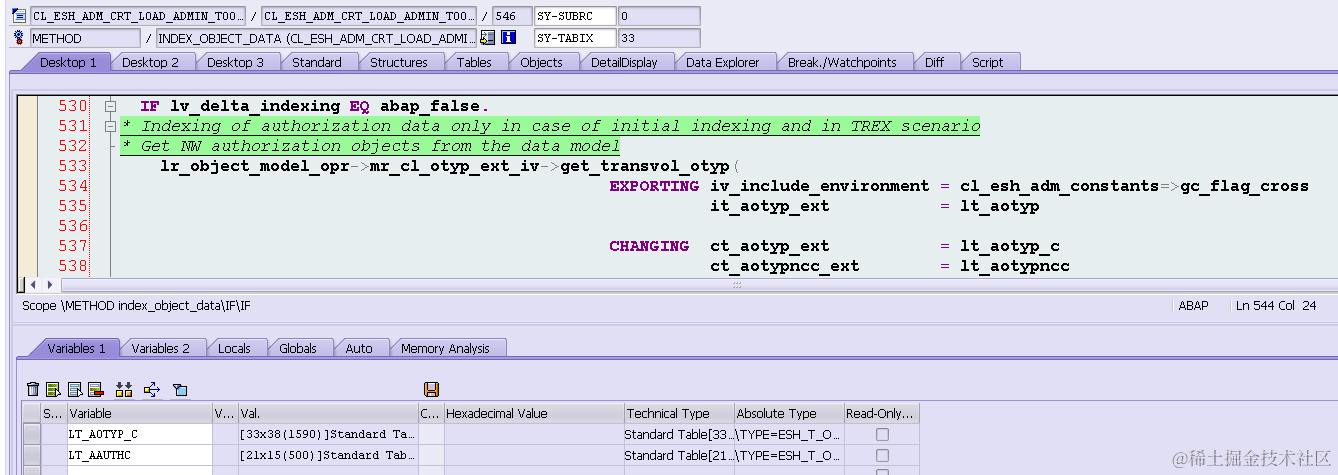Open the Objects tab
The width and height of the screenshot is (1338, 475).
(x=542, y=62)
